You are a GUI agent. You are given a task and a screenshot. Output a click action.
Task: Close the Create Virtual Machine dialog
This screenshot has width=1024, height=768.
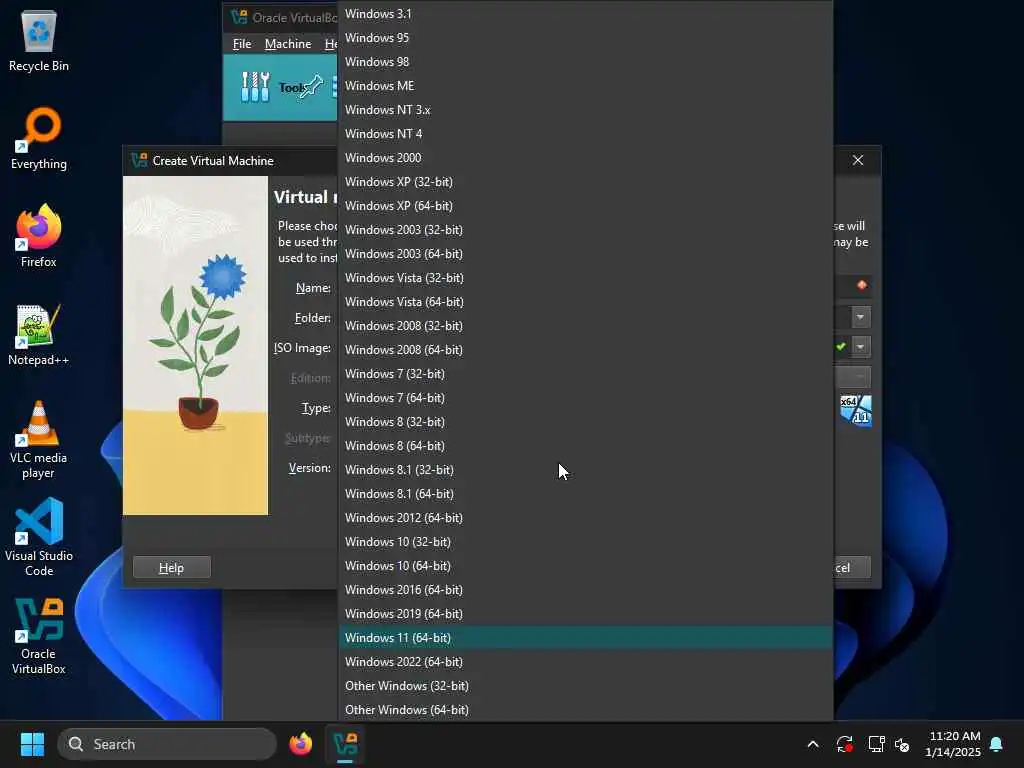tap(858, 161)
